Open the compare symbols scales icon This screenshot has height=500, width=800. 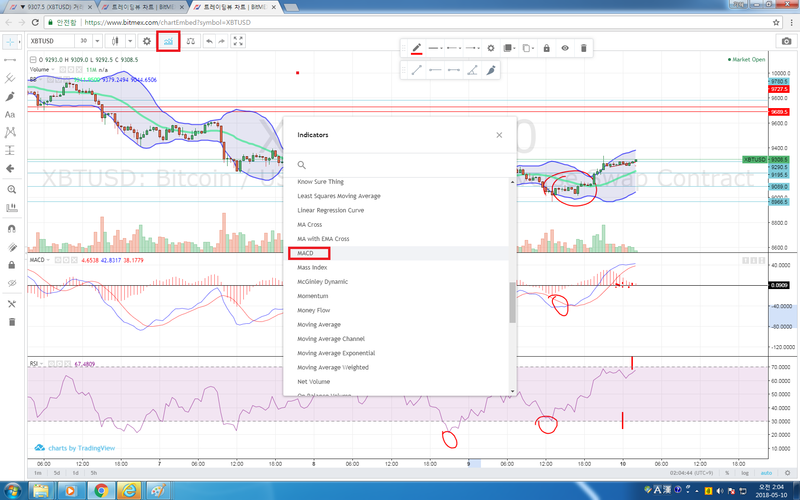pyautogui.click(x=191, y=41)
